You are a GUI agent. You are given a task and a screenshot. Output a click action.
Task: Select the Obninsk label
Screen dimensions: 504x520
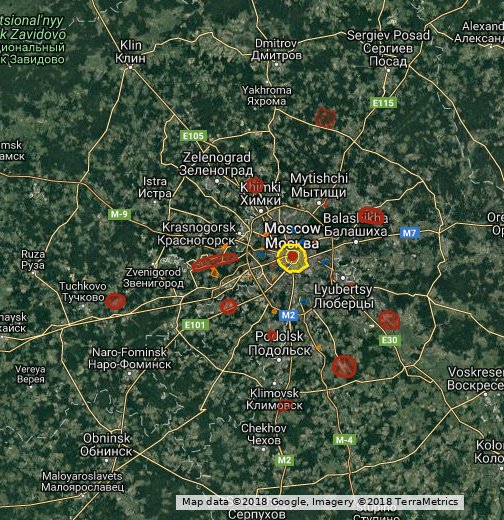point(106,445)
